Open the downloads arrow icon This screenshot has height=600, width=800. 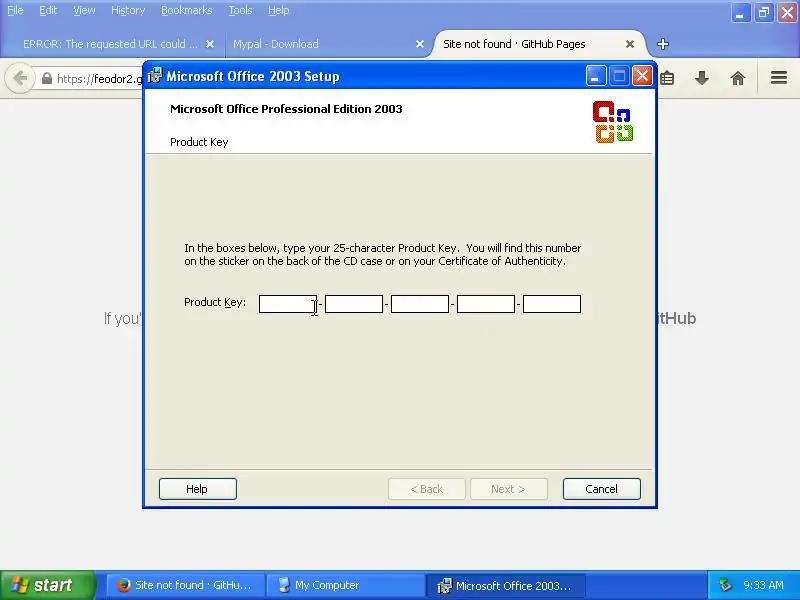point(702,78)
